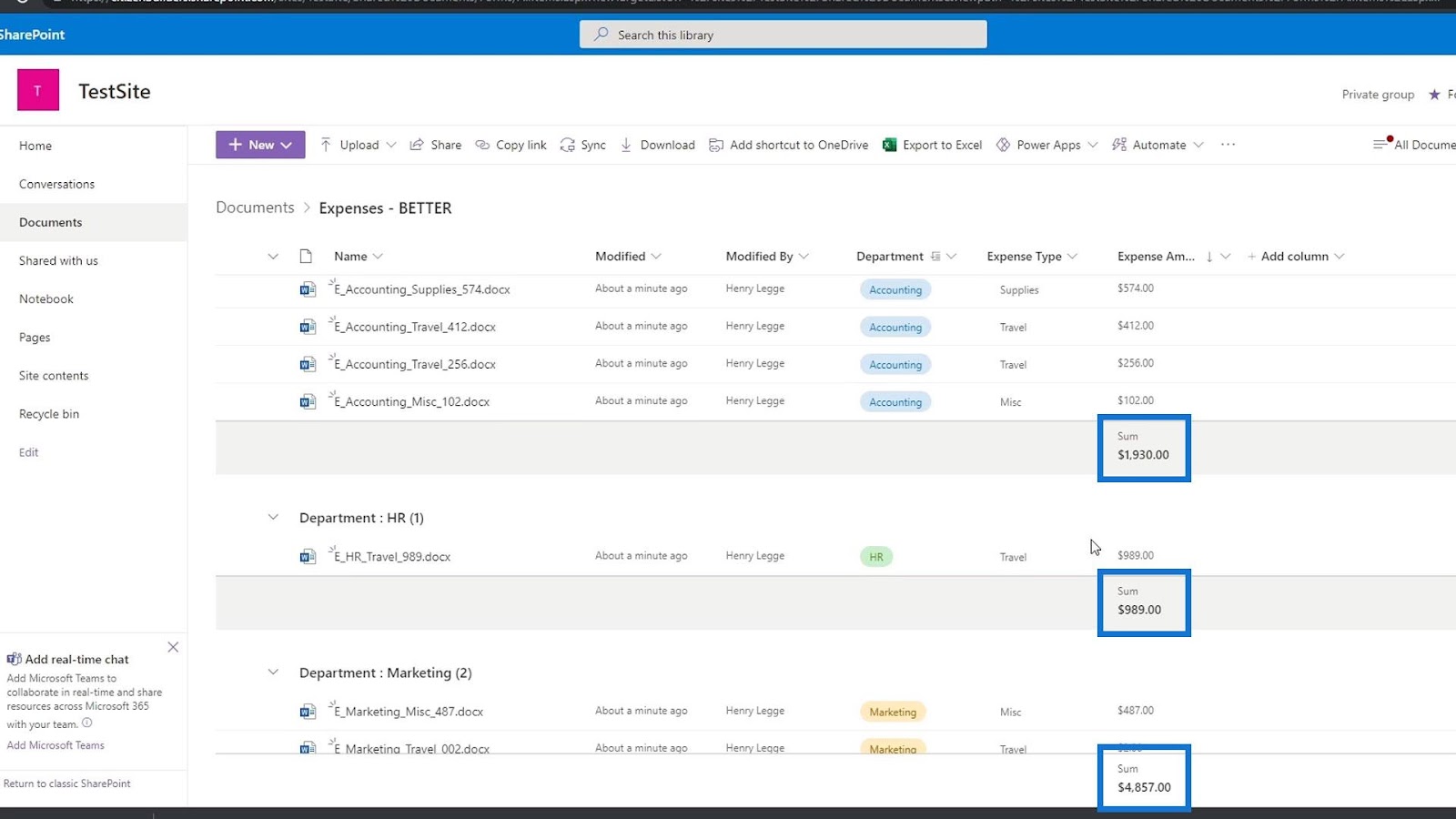1456x819 pixels.
Task: Open the Expense Type column dropdown
Action: click(x=1072, y=257)
